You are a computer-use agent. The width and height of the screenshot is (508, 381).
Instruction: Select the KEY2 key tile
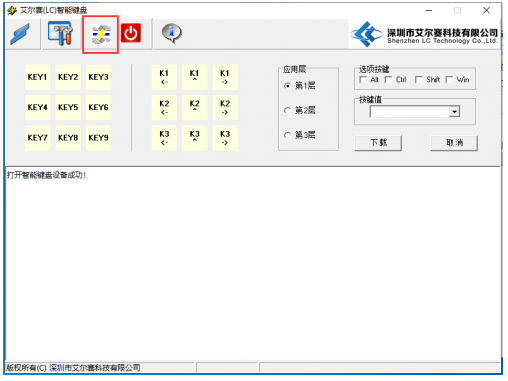(68, 77)
